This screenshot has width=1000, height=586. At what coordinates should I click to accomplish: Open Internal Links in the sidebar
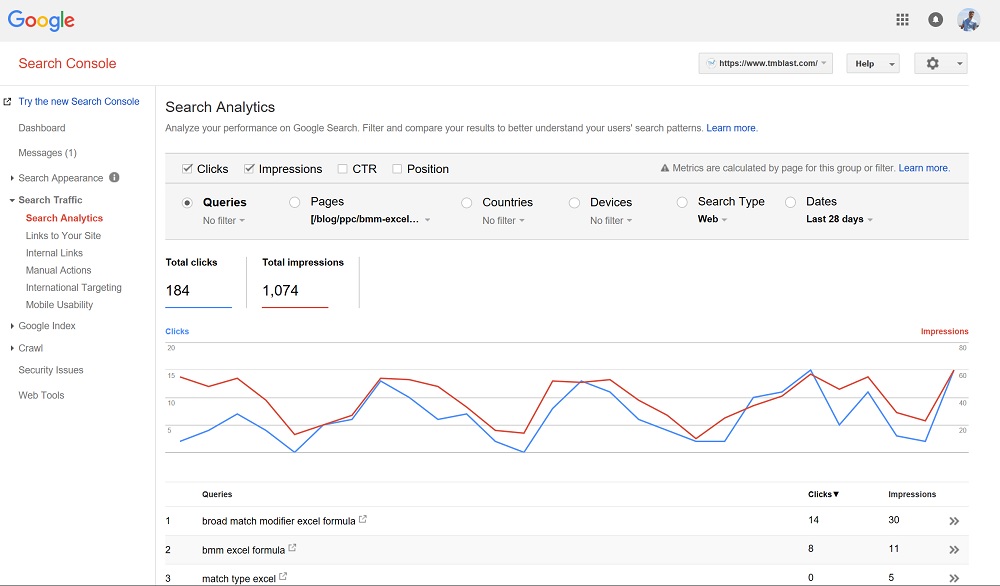tap(54, 253)
